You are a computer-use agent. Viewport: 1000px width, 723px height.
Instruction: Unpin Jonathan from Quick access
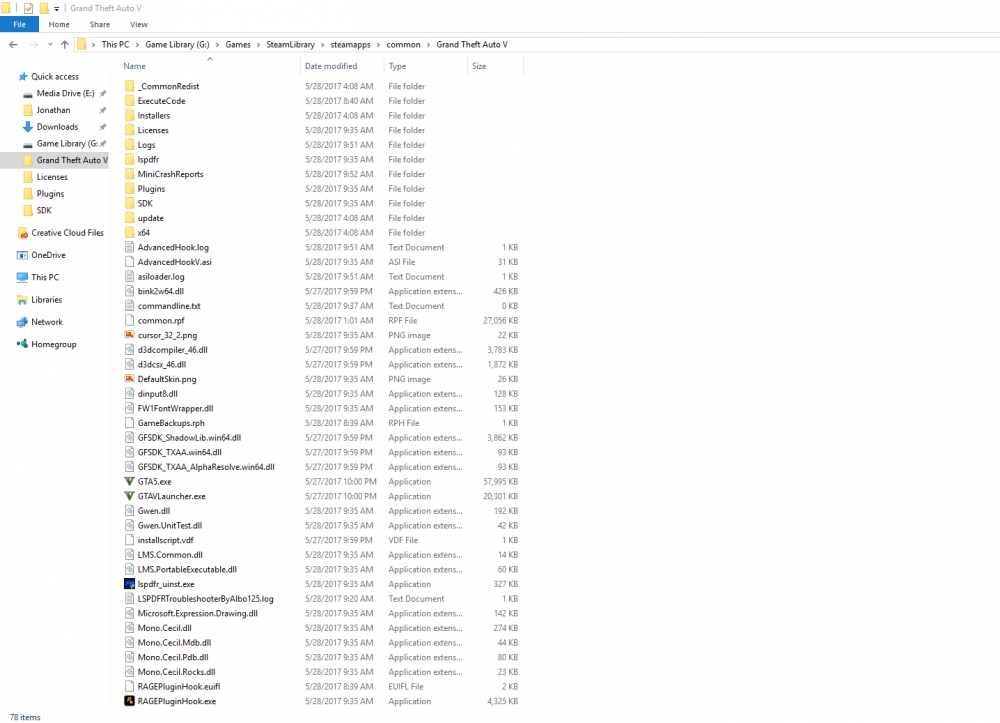101,110
